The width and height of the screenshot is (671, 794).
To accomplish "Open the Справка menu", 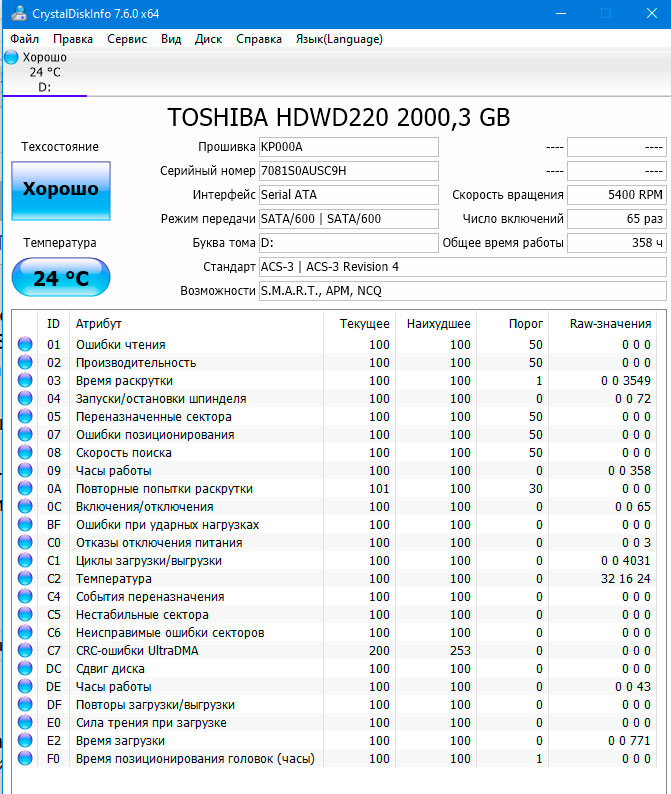I will pos(259,39).
